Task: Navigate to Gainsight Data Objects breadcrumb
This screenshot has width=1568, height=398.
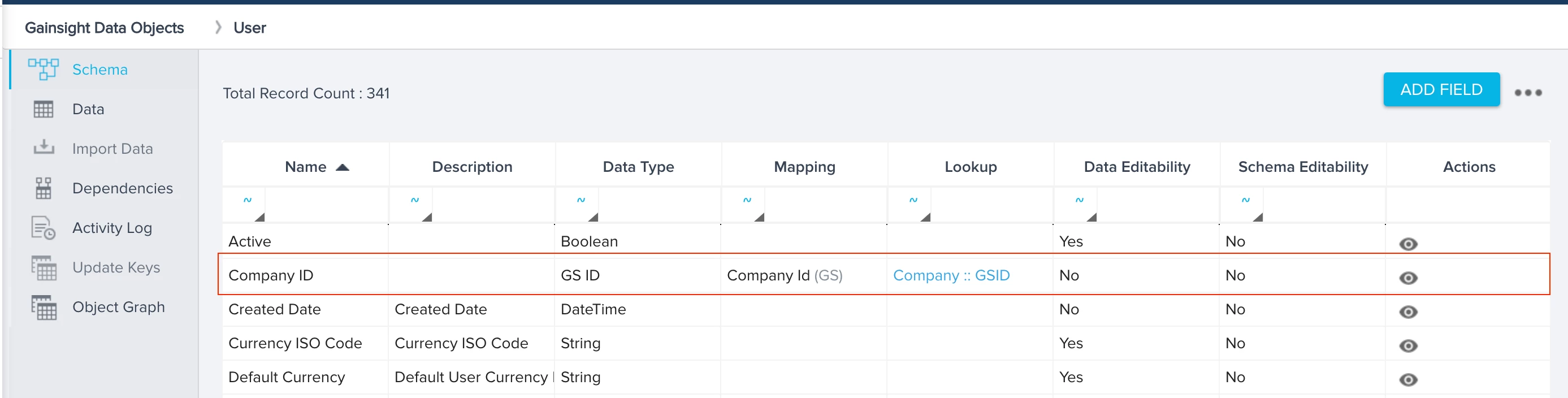Action: 104,28
